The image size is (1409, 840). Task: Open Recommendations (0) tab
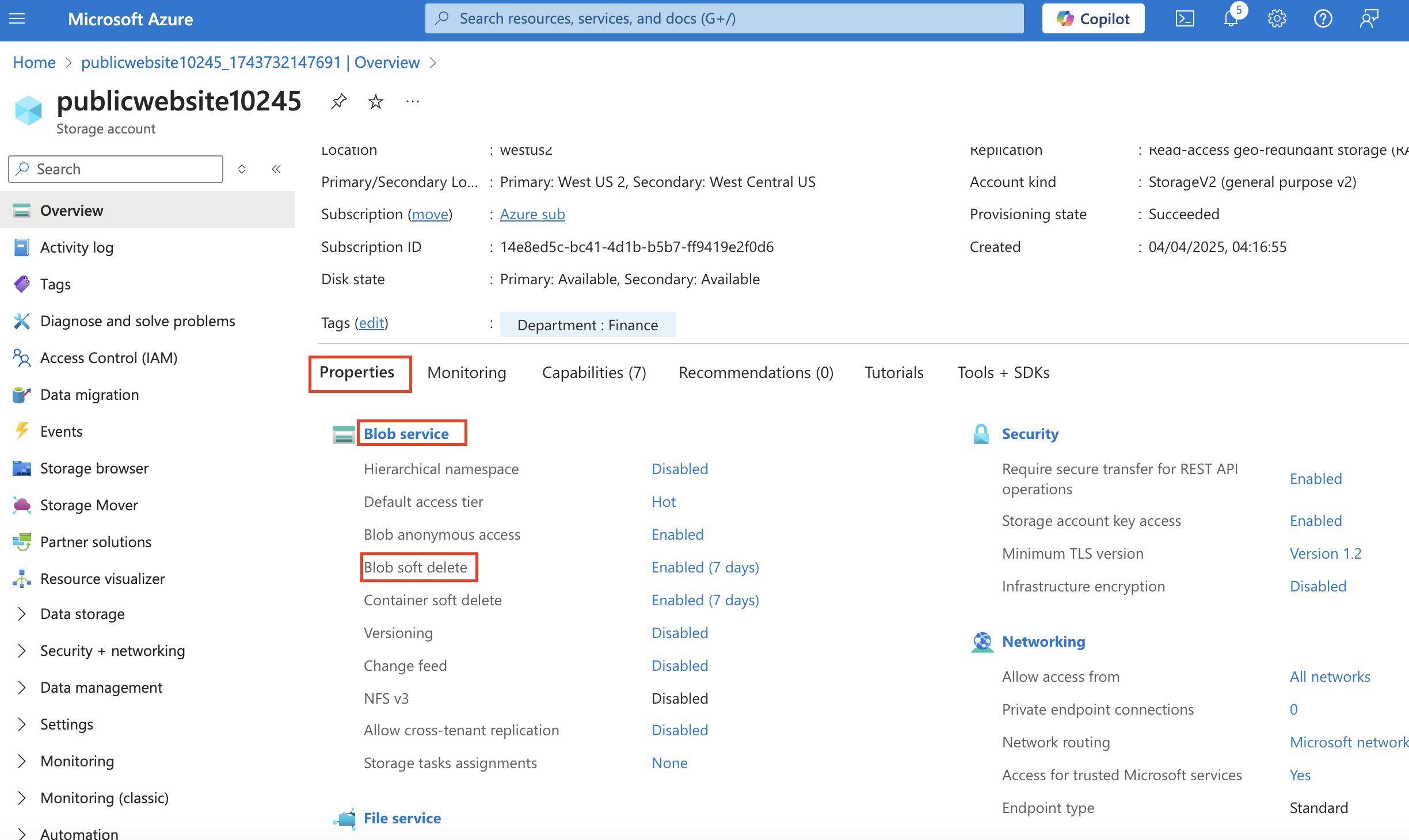(x=756, y=373)
